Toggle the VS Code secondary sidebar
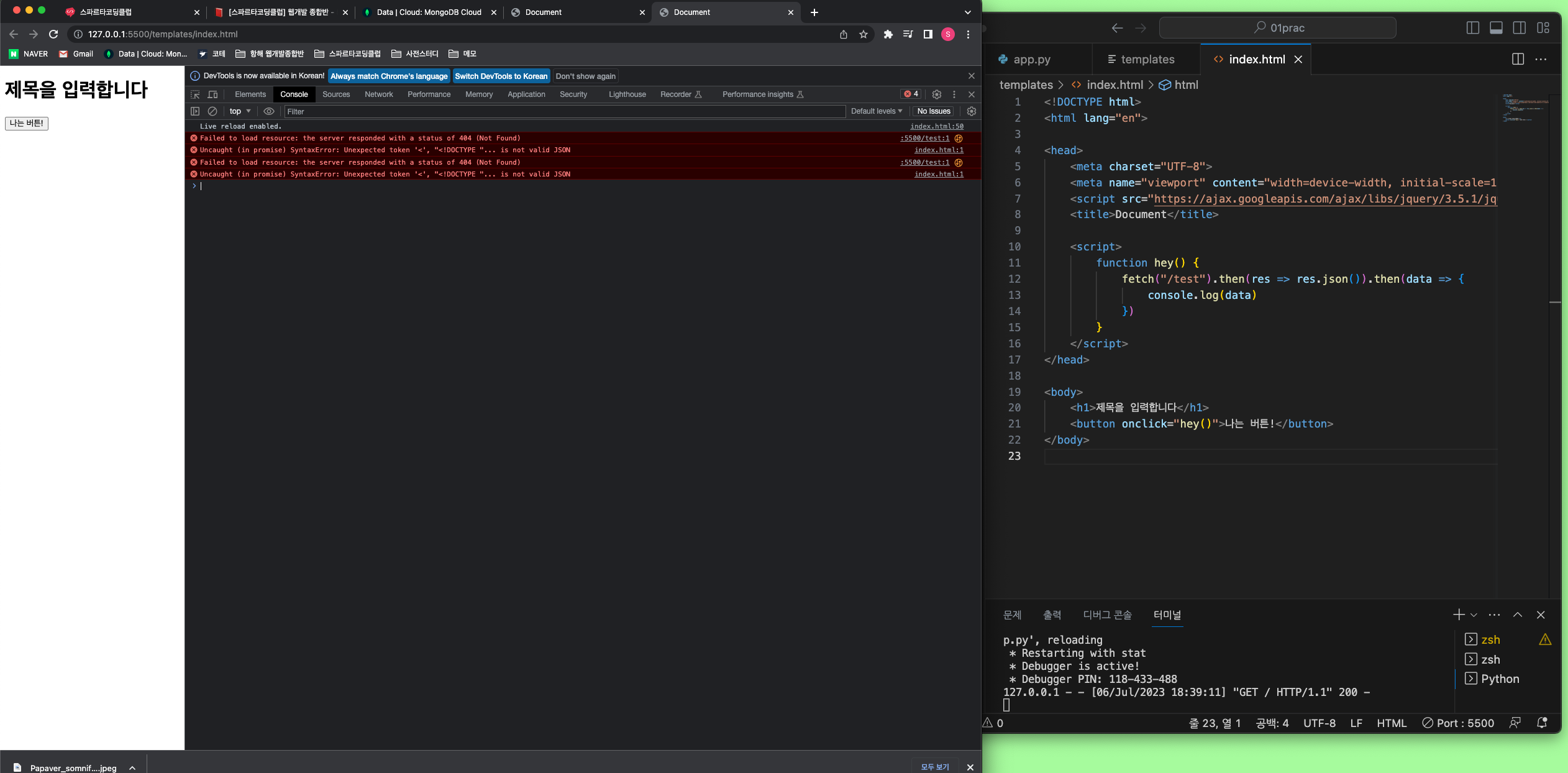 click(x=1520, y=28)
